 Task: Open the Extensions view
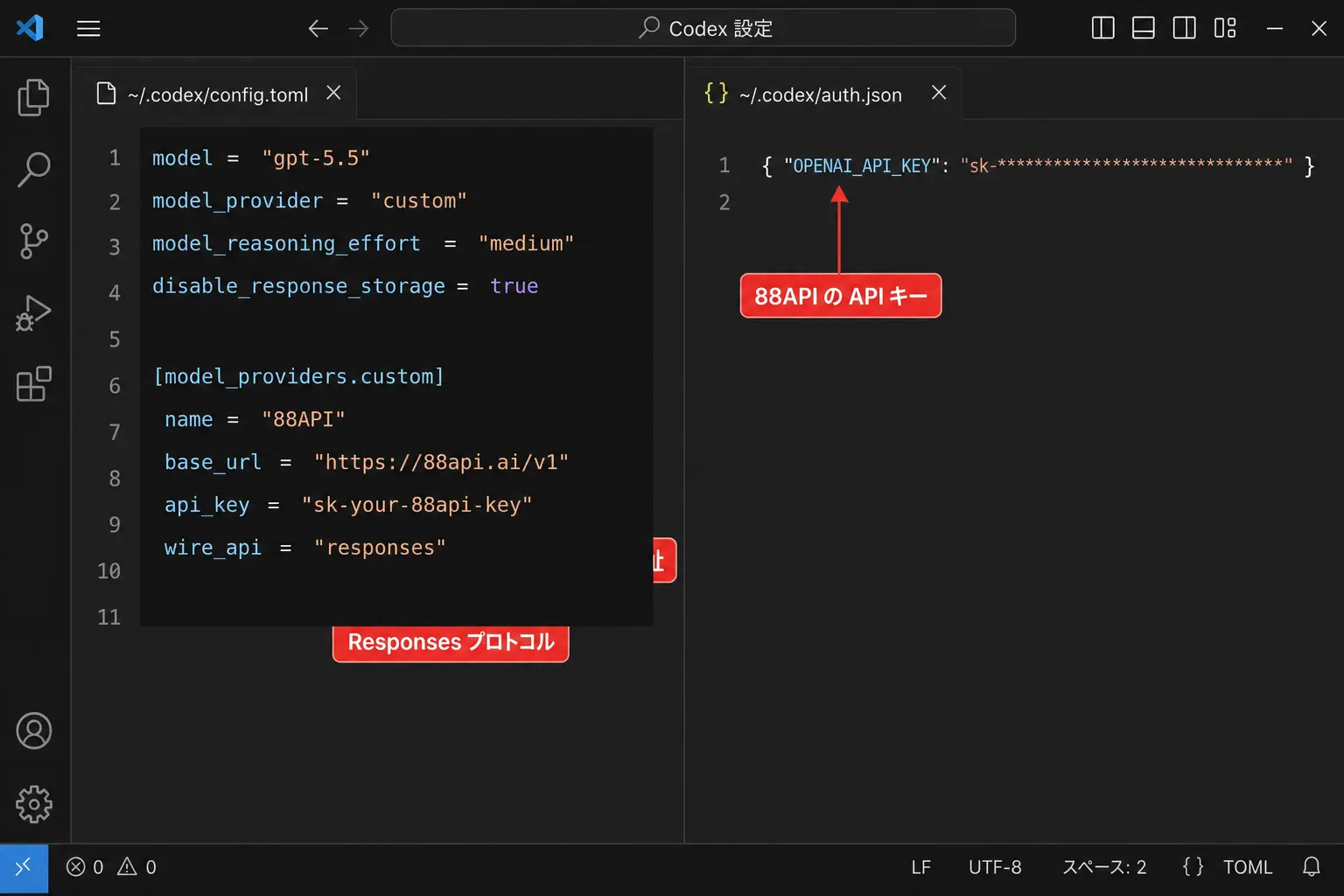34,384
